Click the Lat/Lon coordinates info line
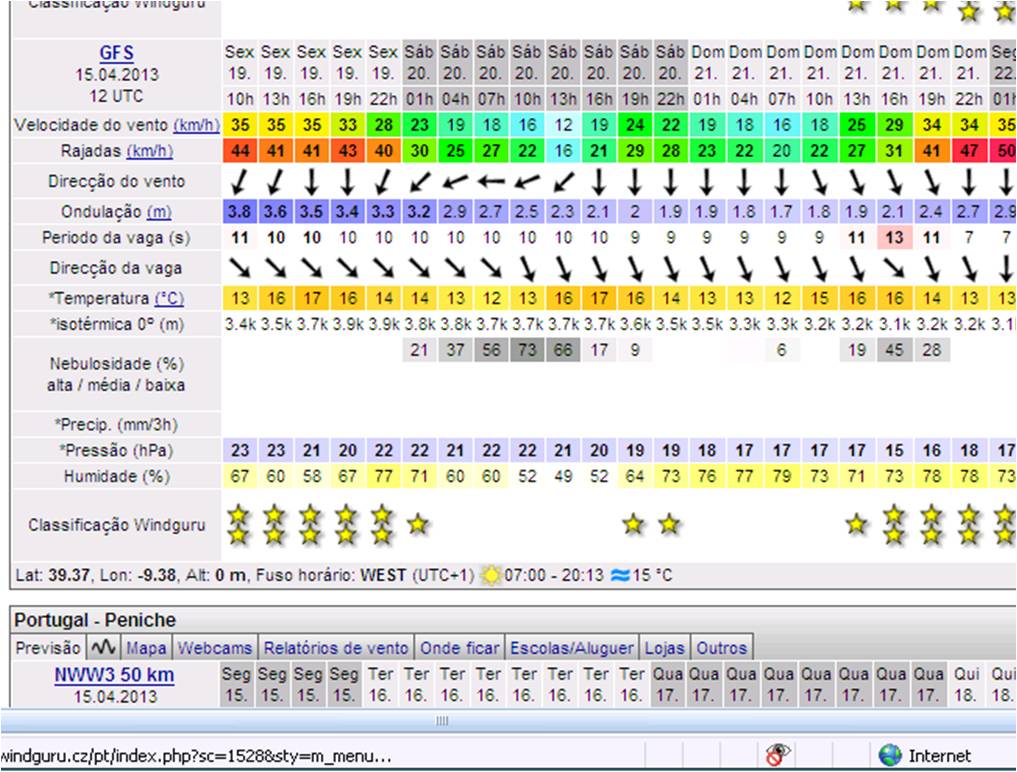 tap(344, 575)
